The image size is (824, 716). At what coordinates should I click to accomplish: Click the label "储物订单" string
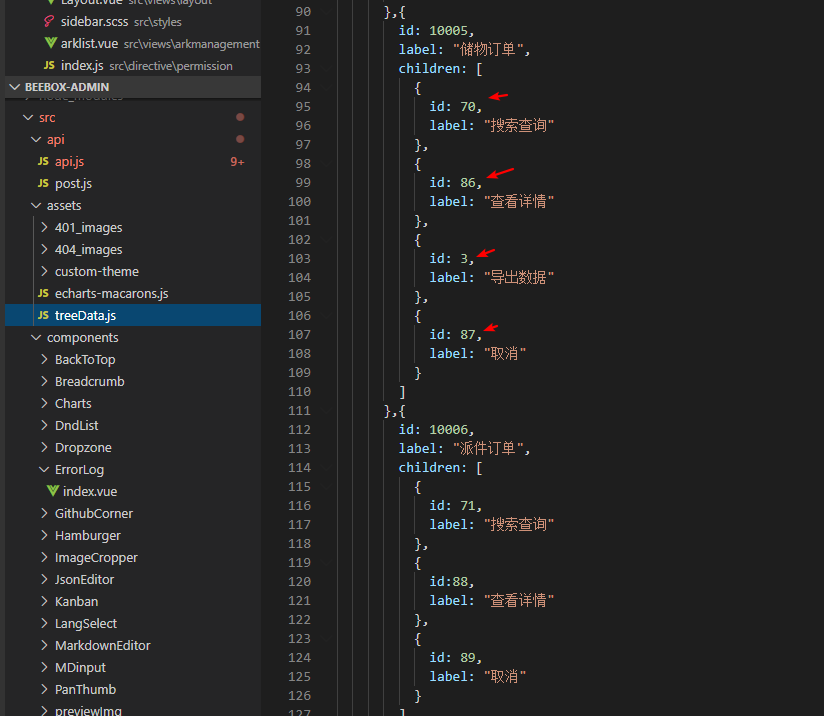(x=488, y=50)
